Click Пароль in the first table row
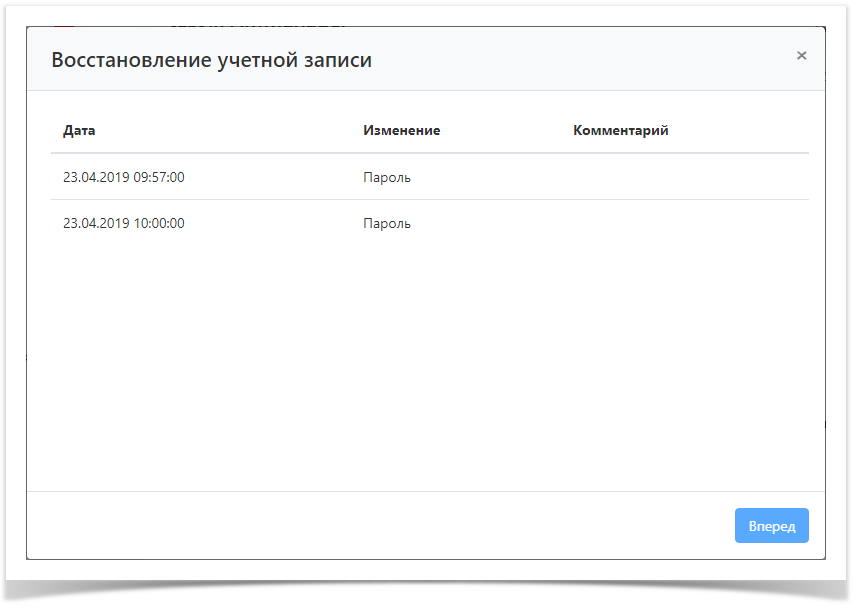This screenshot has height=609, width=860. point(387,177)
